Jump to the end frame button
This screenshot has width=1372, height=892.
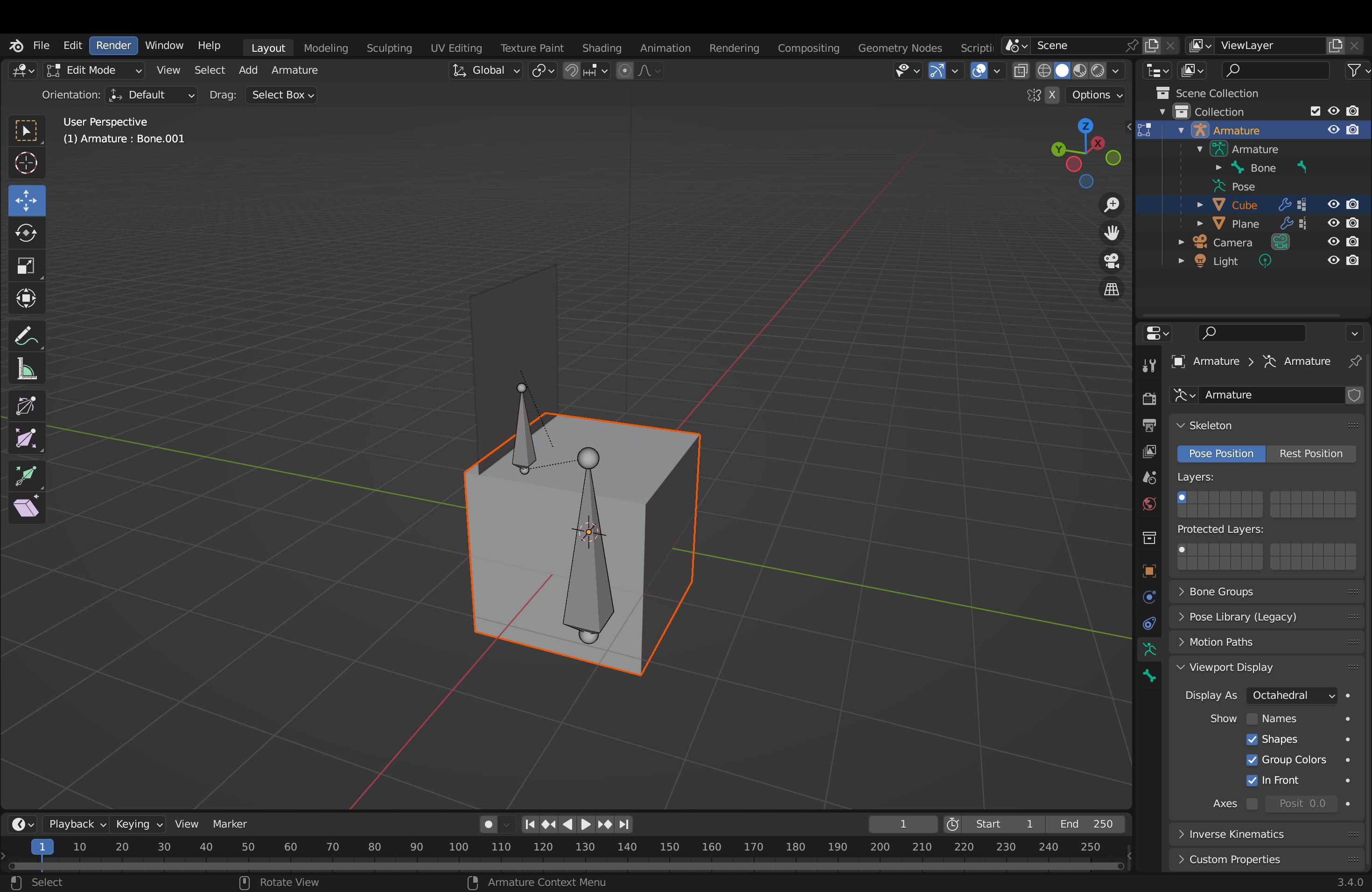[624, 824]
